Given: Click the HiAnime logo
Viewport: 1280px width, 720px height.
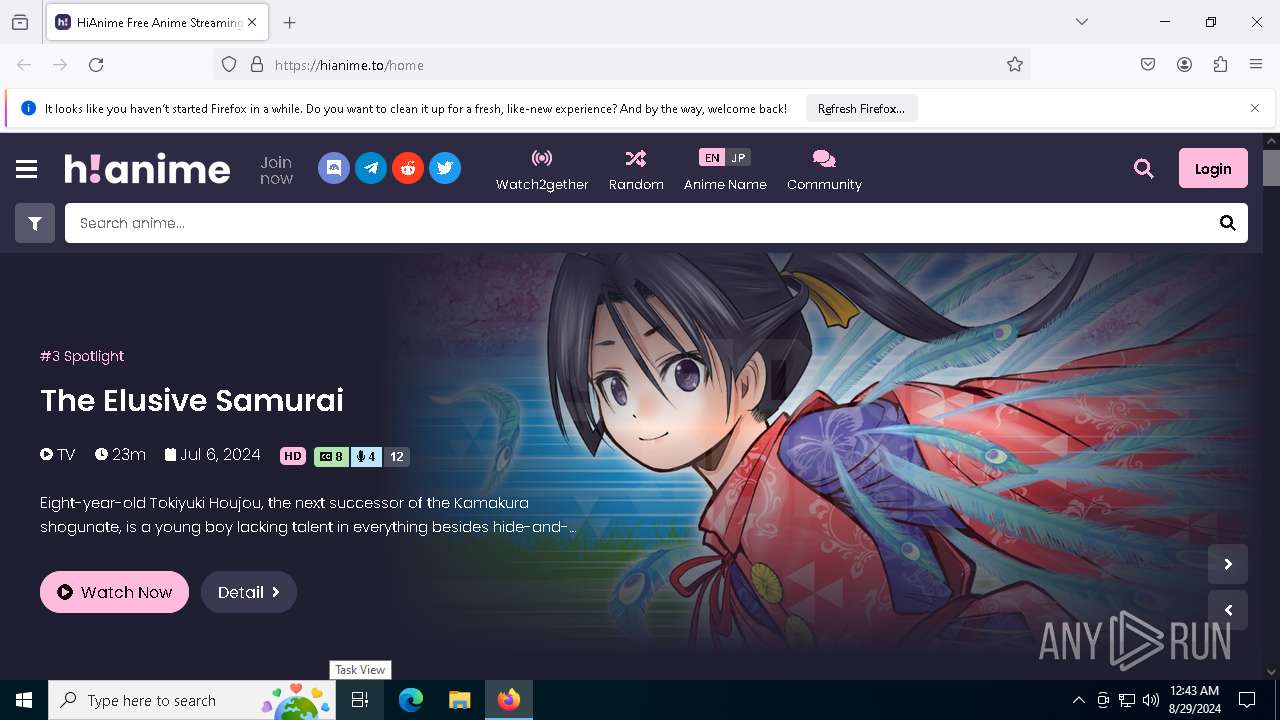Looking at the screenshot, I should click(148, 169).
